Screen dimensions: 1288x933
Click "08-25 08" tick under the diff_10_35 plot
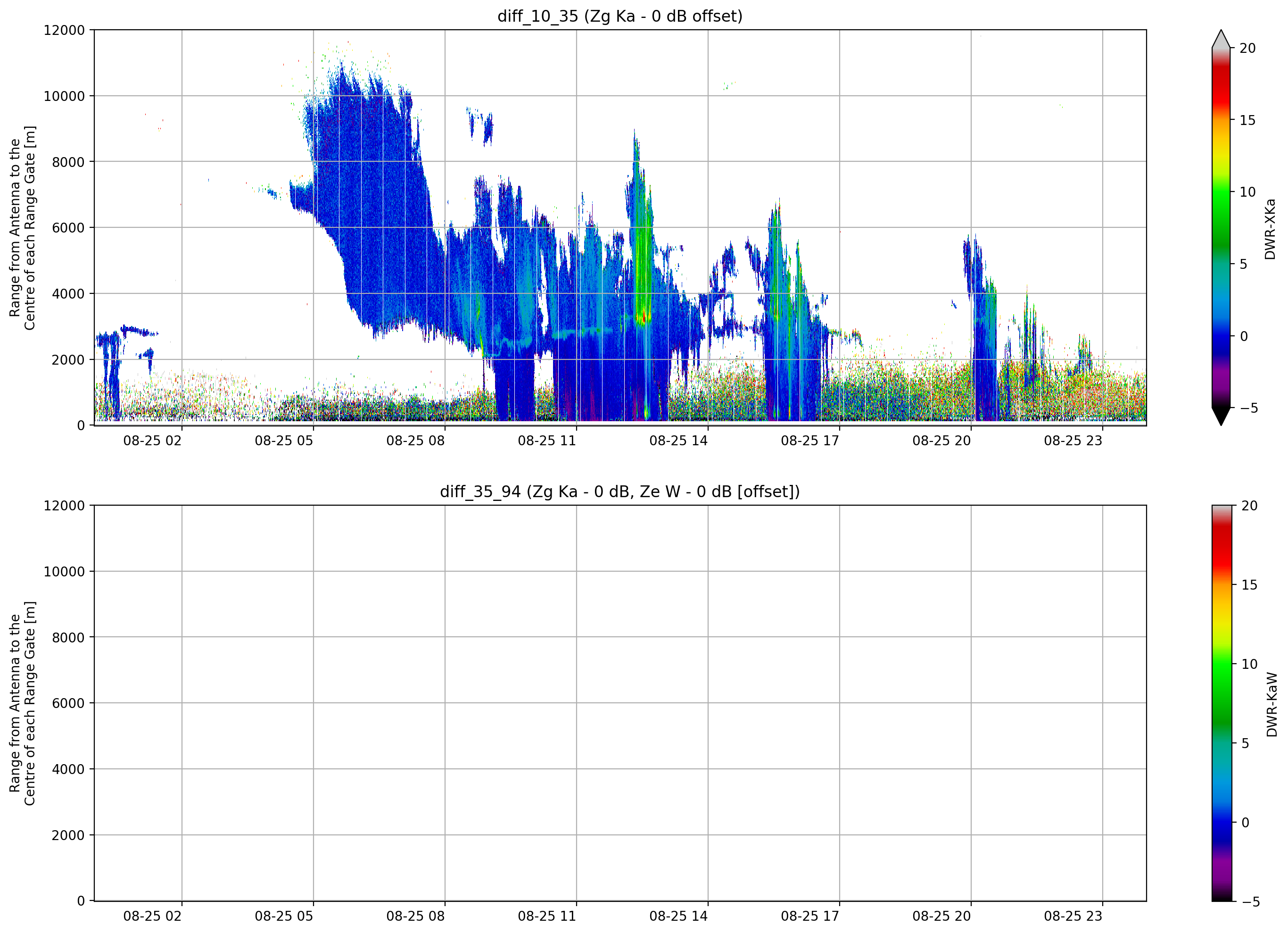pos(415,441)
